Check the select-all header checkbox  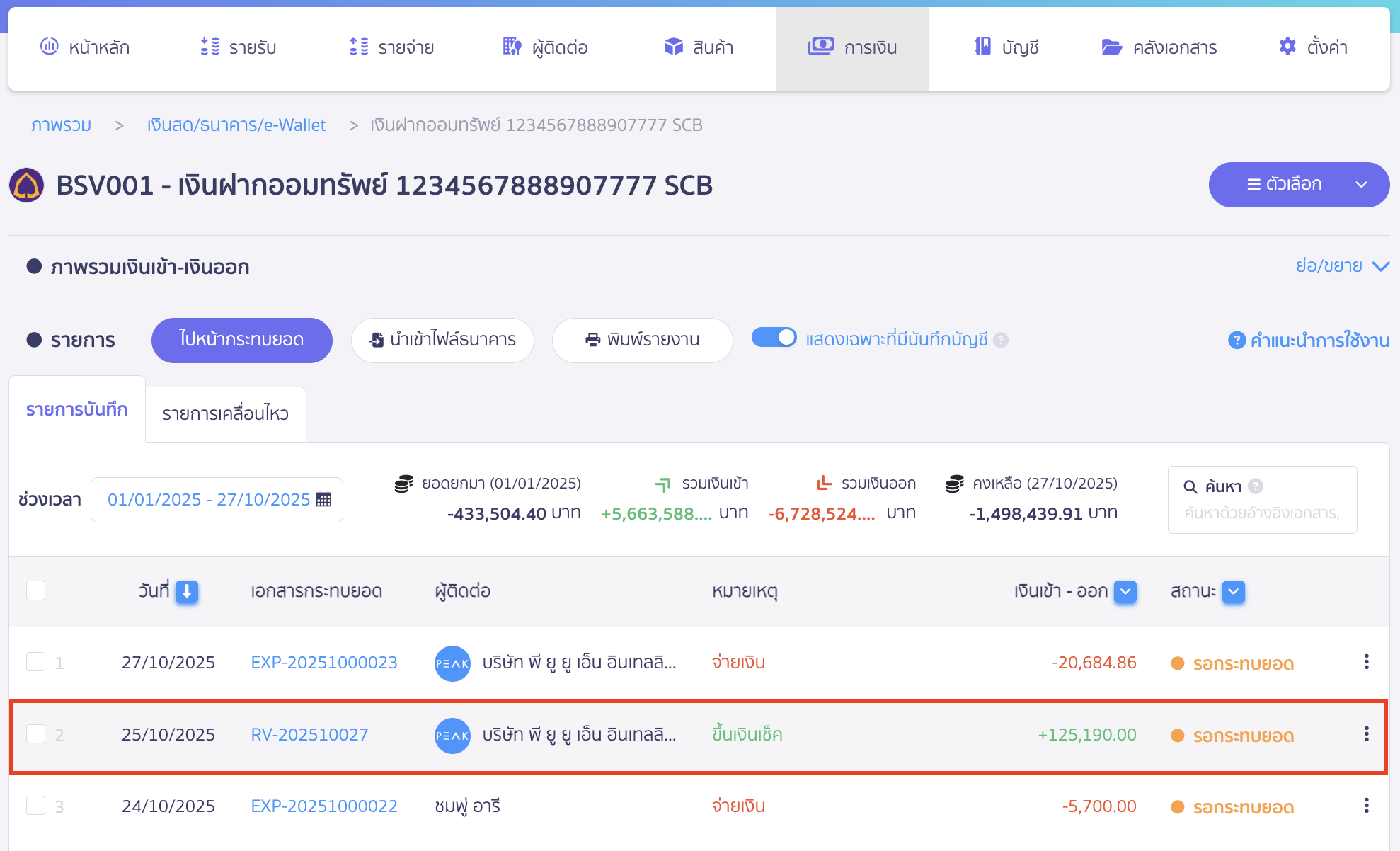pyautogui.click(x=35, y=590)
